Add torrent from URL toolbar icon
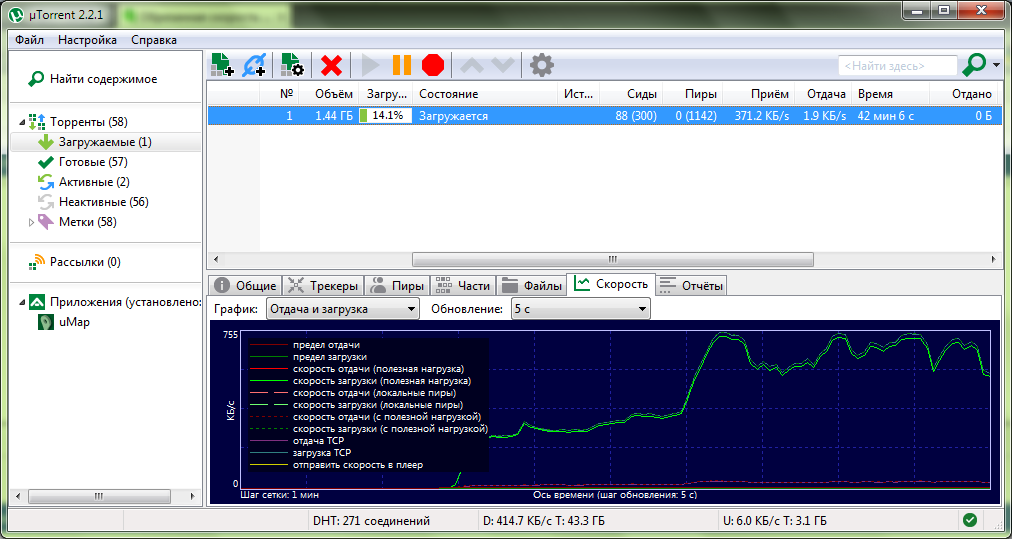Image resolution: width=1012 pixels, height=539 pixels. tap(254, 65)
